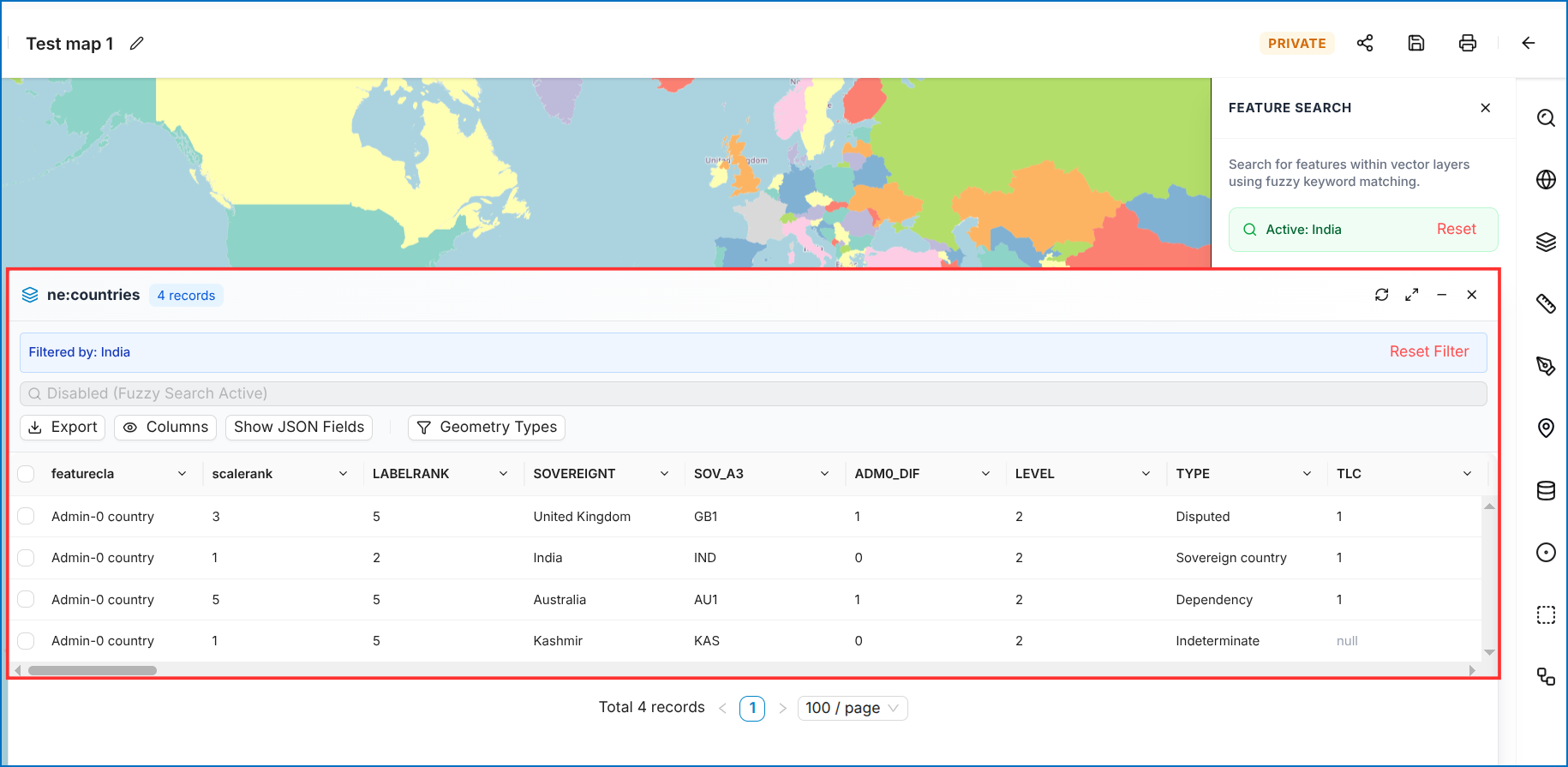The width and height of the screenshot is (1568, 767).
Task: Check the Kashmir row checkbox
Action: coord(26,641)
